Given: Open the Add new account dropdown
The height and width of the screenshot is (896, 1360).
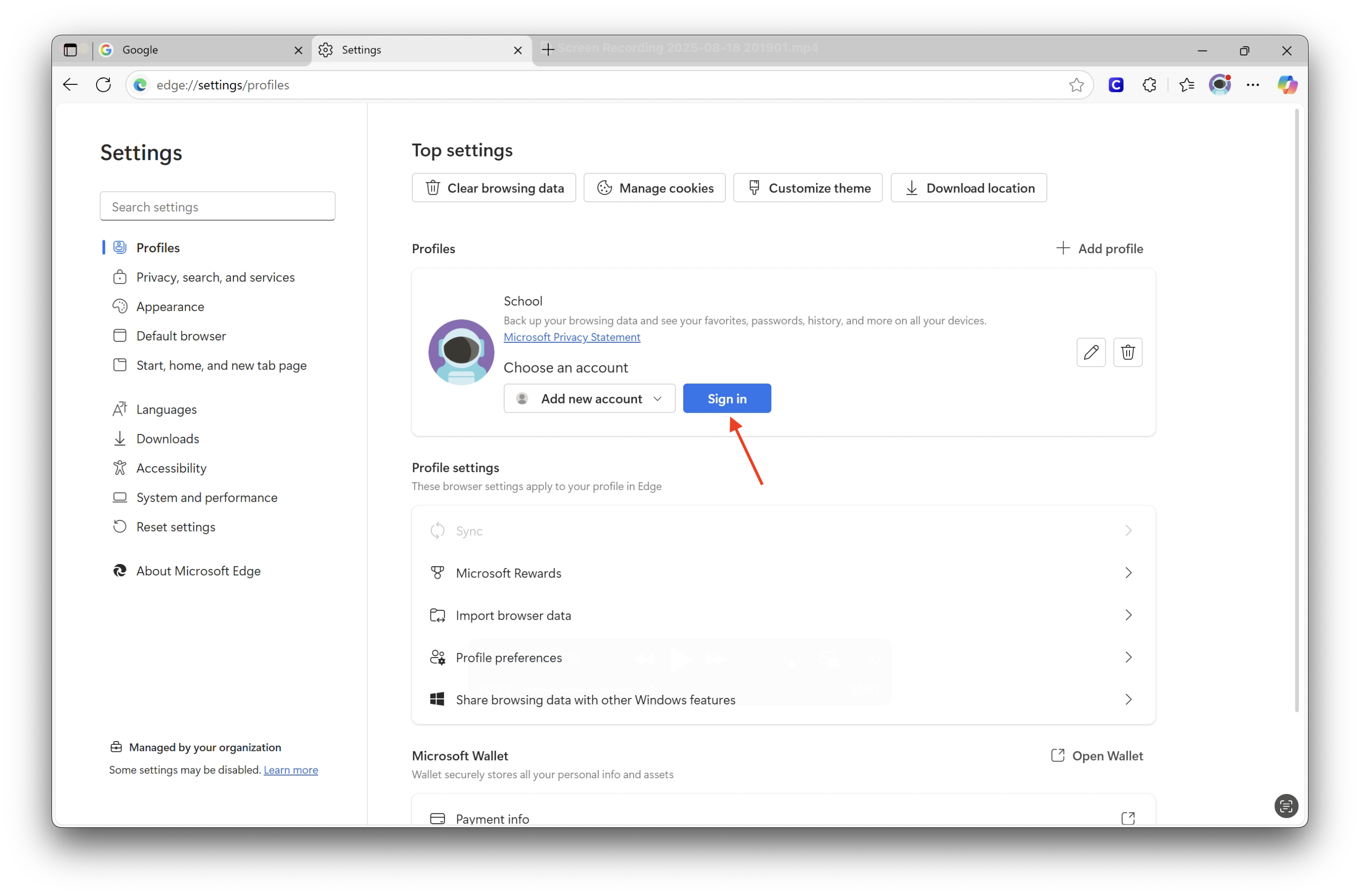Looking at the screenshot, I should coord(589,398).
